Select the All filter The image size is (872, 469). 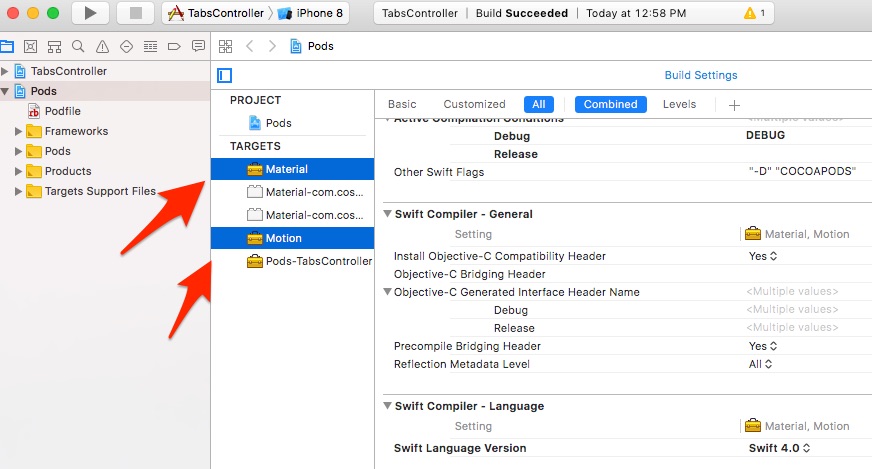tap(539, 104)
